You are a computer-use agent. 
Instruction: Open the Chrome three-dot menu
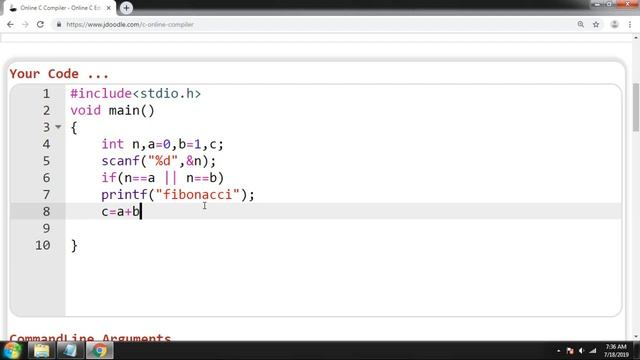pos(630,24)
